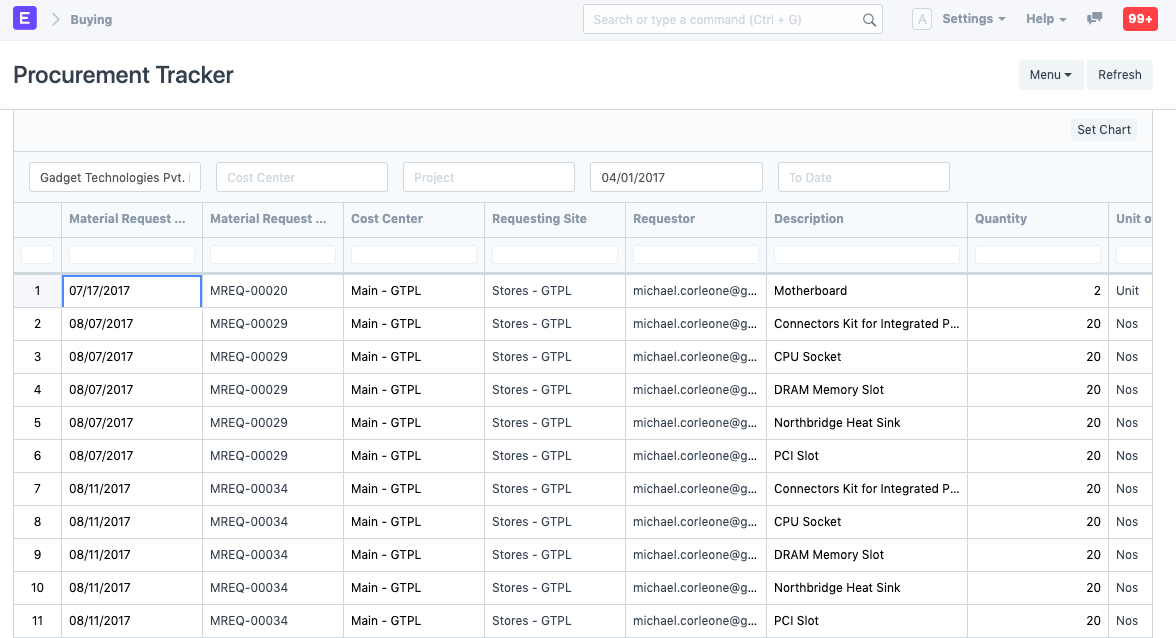The width and height of the screenshot is (1176, 638).
Task: Click the Refresh button
Action: 1119,74
